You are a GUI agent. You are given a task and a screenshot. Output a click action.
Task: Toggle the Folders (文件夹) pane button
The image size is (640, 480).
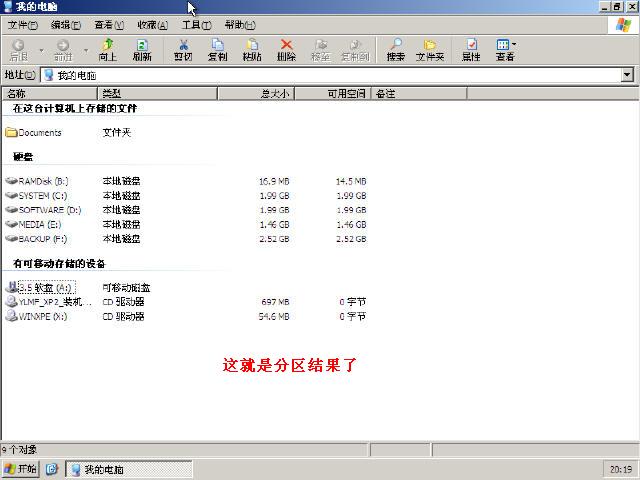click(430, 50)
